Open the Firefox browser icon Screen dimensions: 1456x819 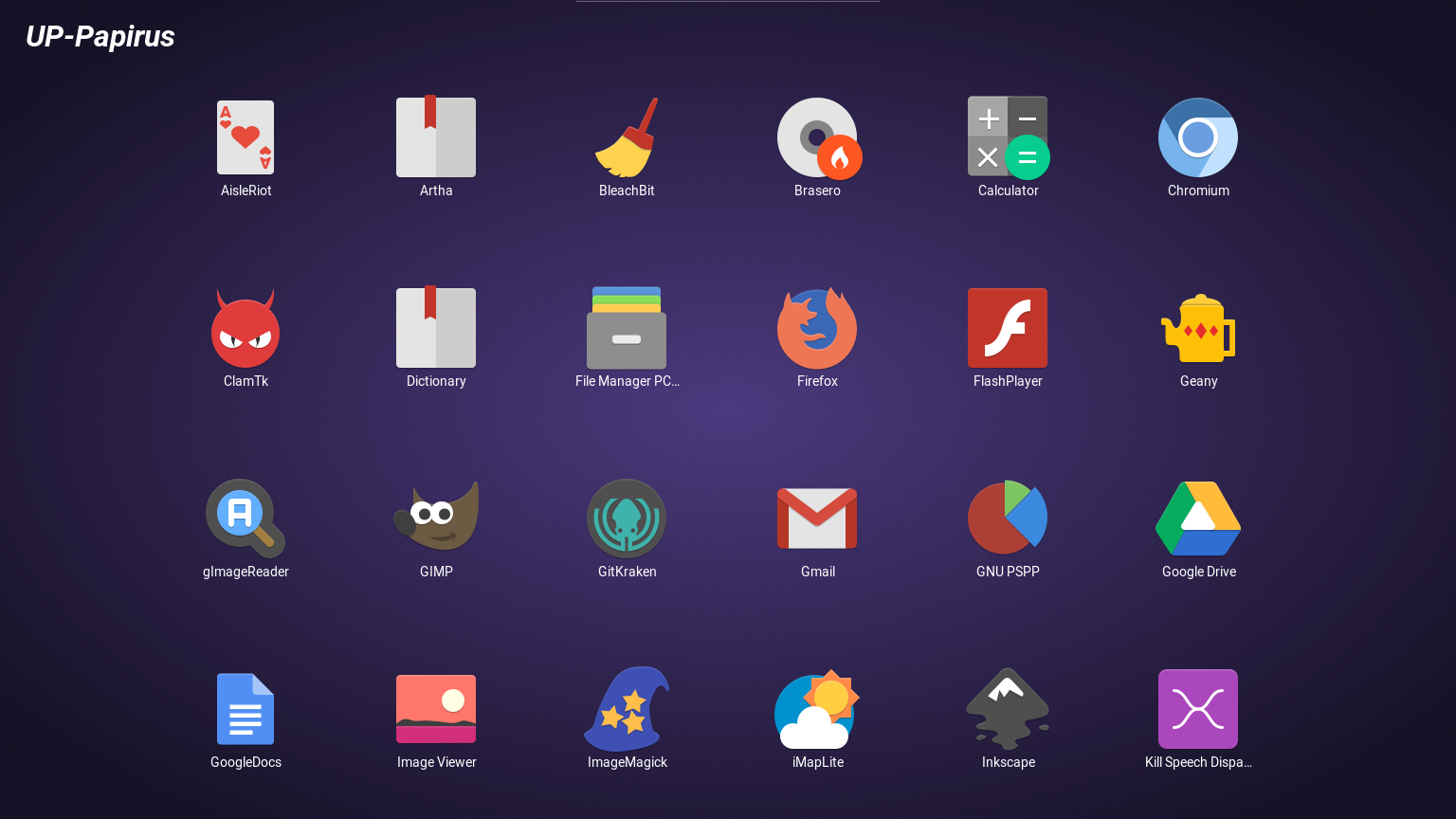point(817,328)
